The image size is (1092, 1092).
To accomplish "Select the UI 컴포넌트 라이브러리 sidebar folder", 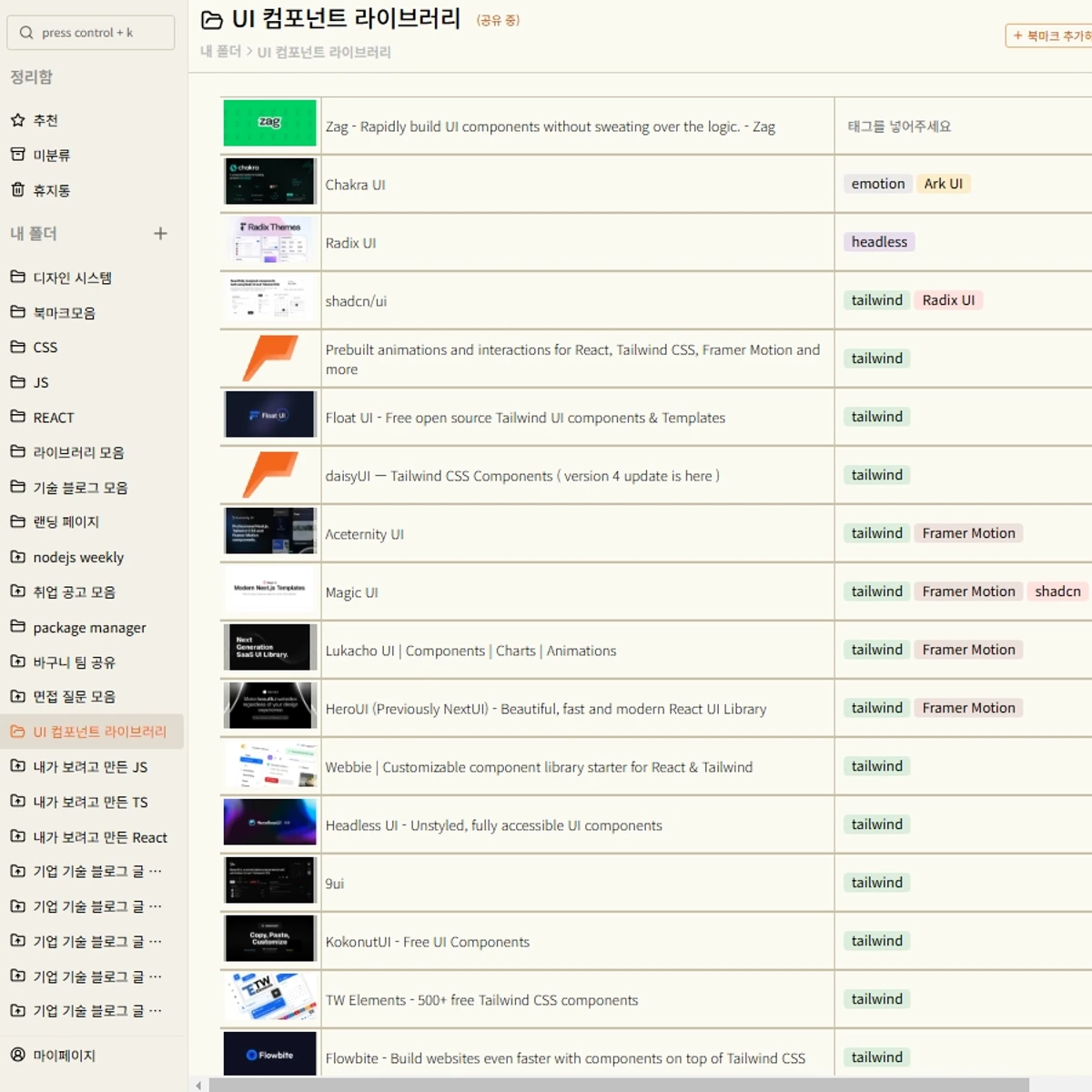I will point(92,732).
